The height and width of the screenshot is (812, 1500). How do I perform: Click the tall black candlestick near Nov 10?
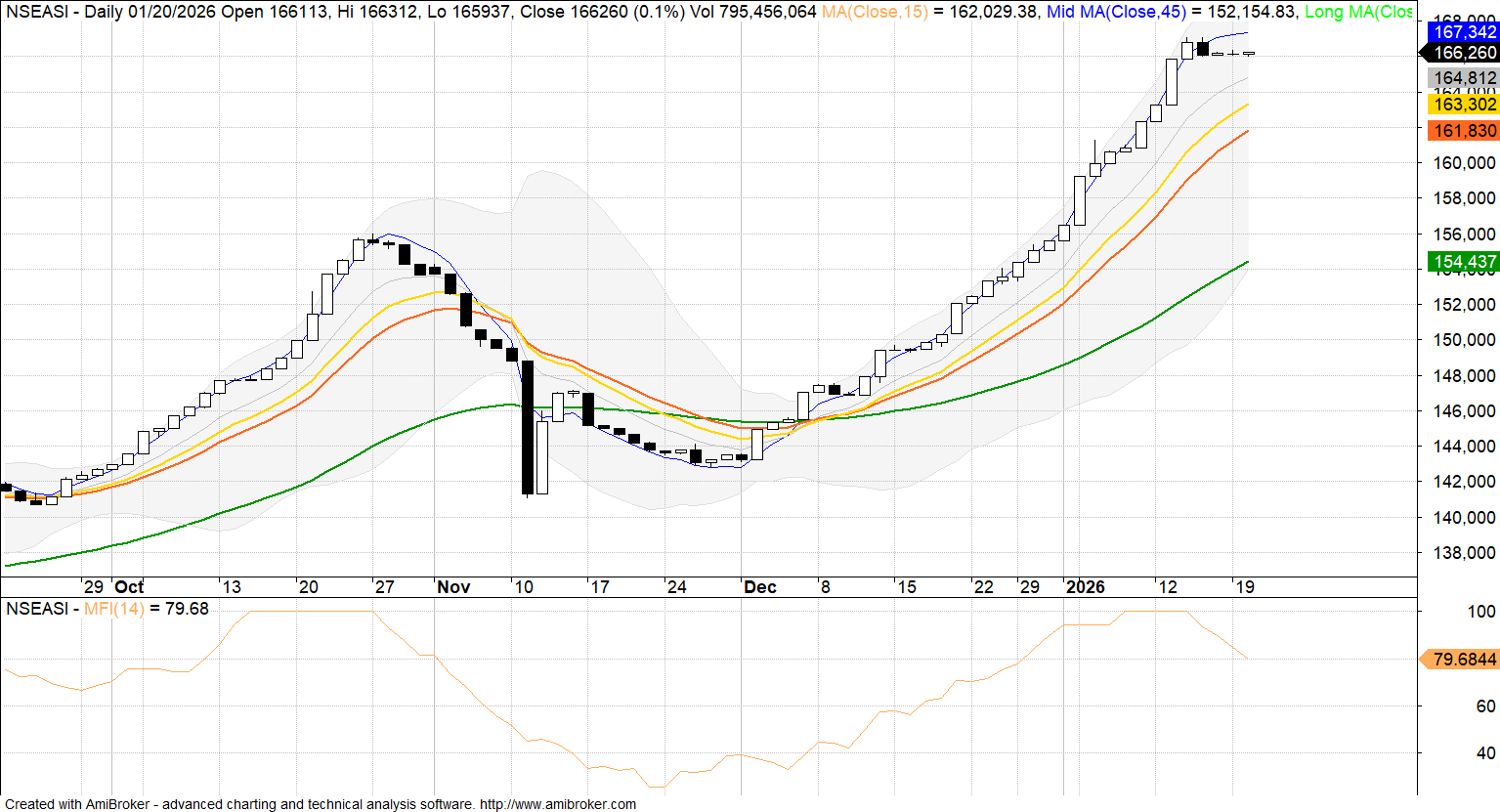point(528,427)
